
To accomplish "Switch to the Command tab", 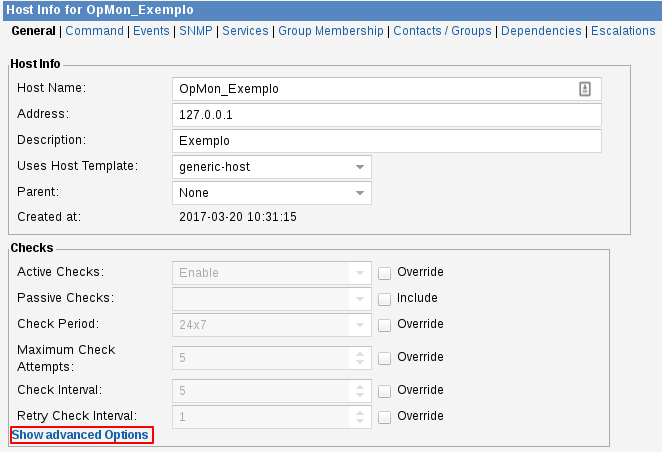I will pos(94,31).
